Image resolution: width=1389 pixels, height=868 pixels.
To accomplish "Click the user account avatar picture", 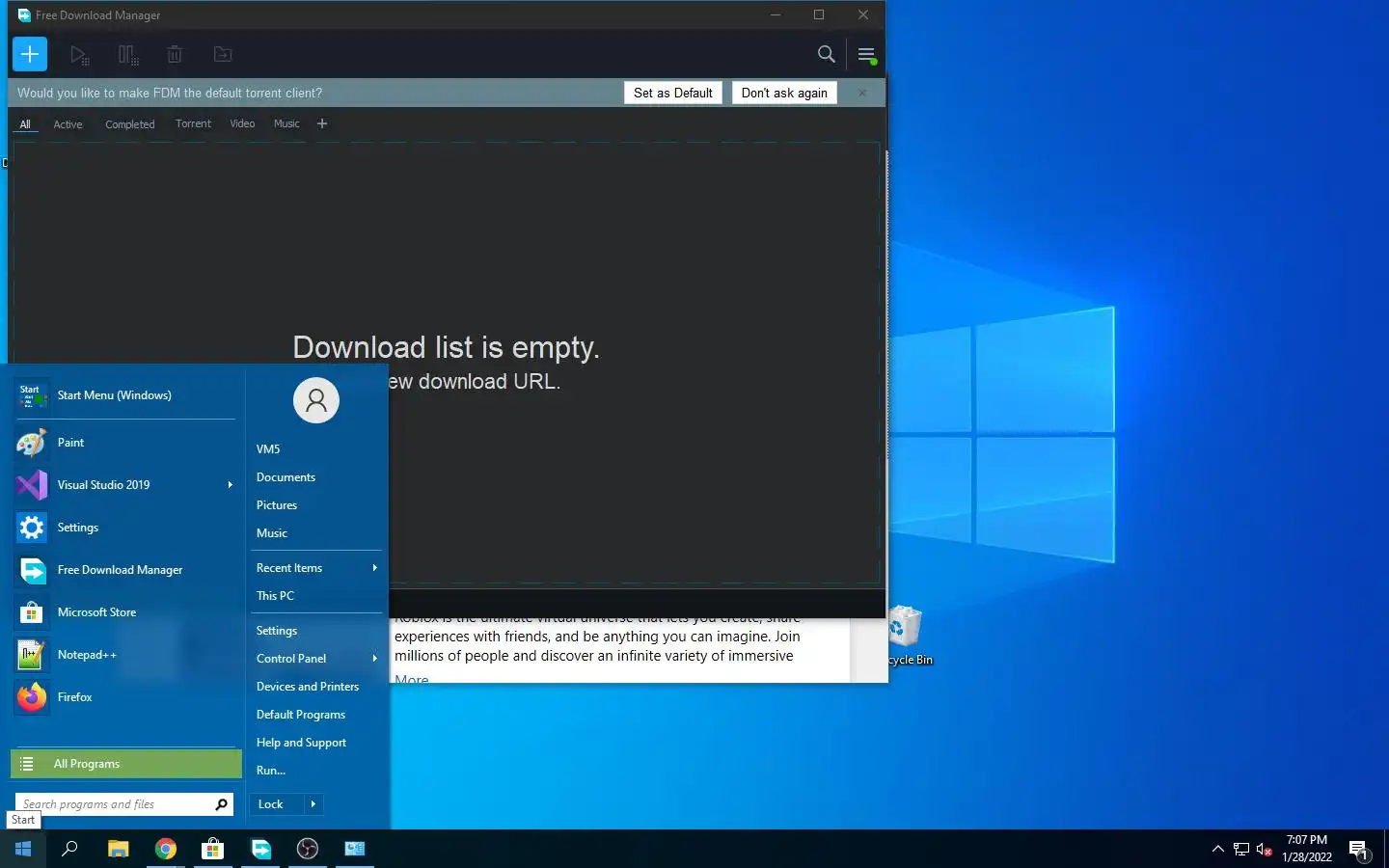I will click(316, 400).
